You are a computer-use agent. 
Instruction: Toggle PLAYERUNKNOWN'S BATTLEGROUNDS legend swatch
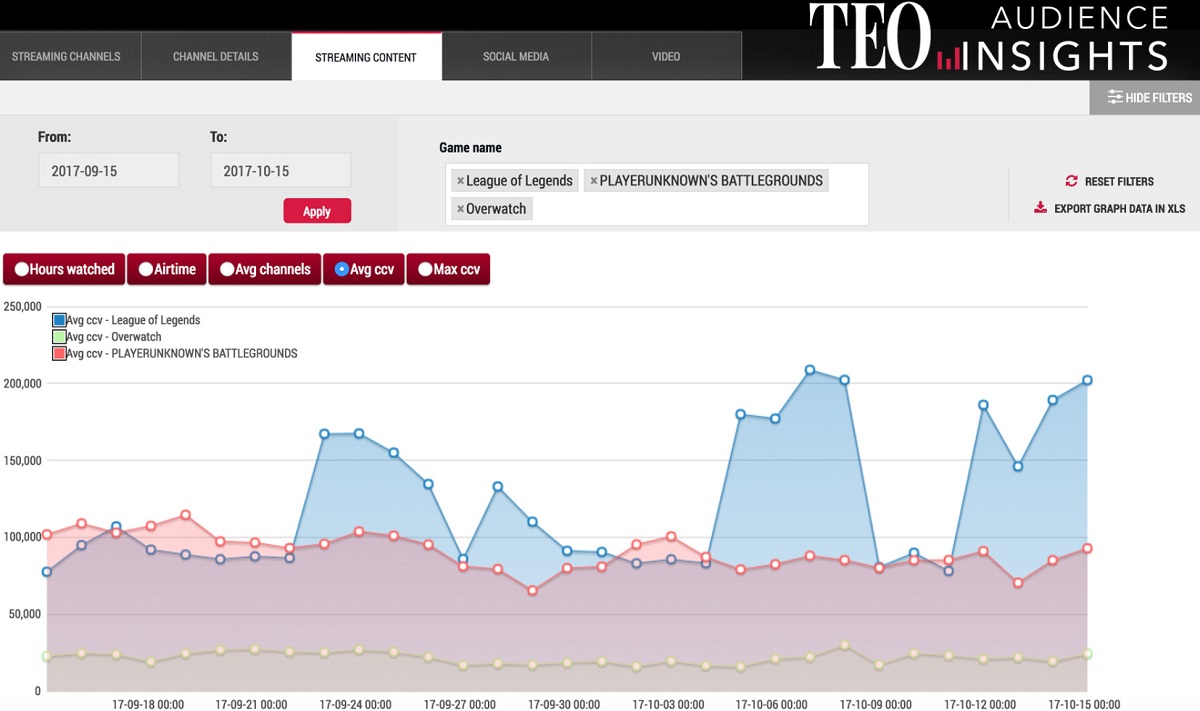click(x=59, y=354)
